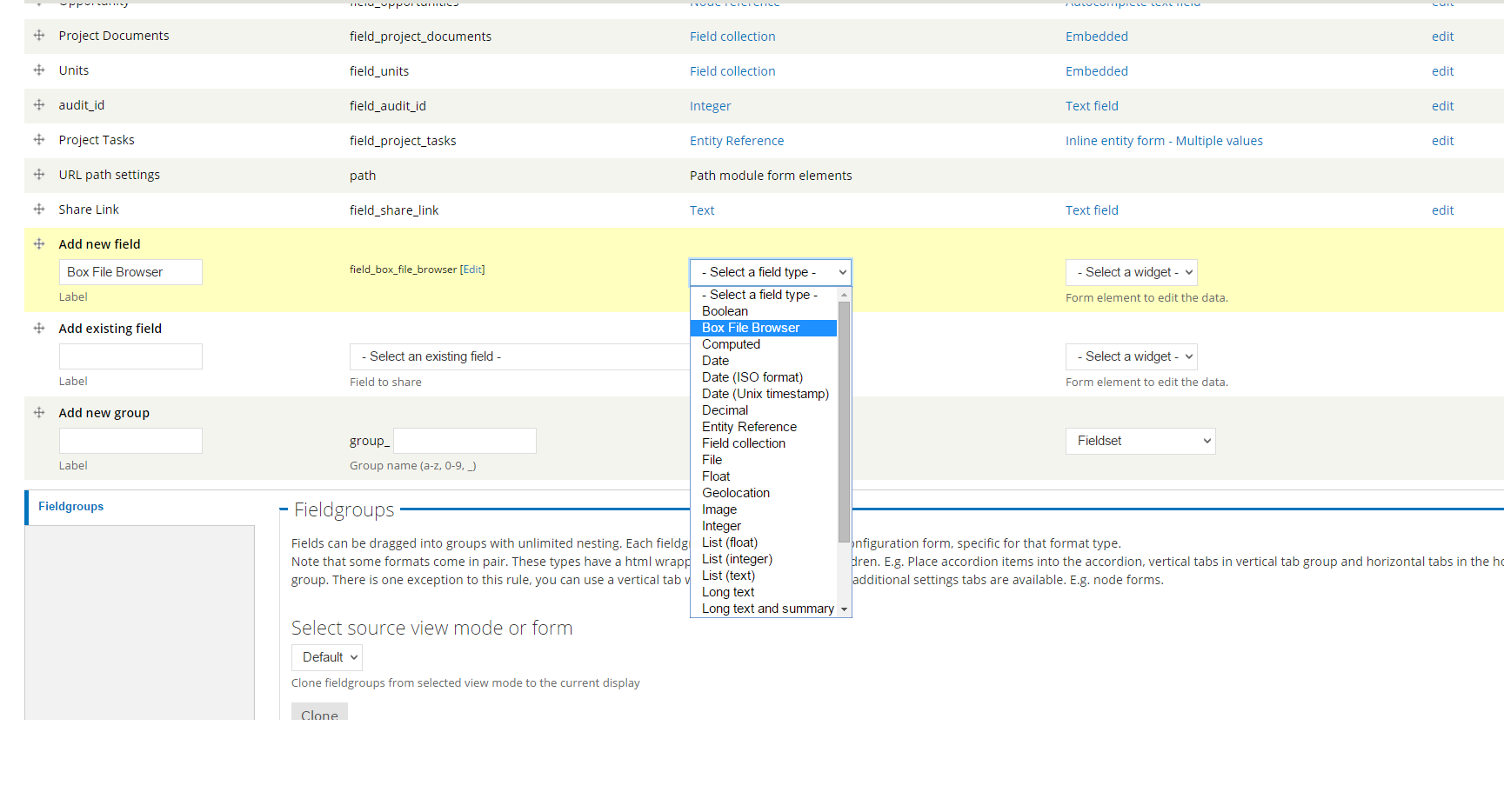The image size is (1504, 812).
Task: Open the Fieldset dropdown for new group
Action: pyautogui.click(x=1140, y=441)
